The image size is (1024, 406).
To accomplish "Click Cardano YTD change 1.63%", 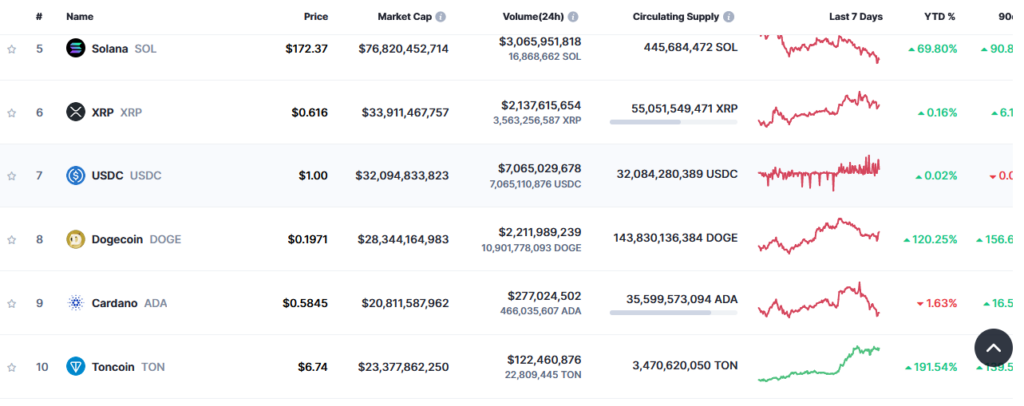I will [937, 304].
